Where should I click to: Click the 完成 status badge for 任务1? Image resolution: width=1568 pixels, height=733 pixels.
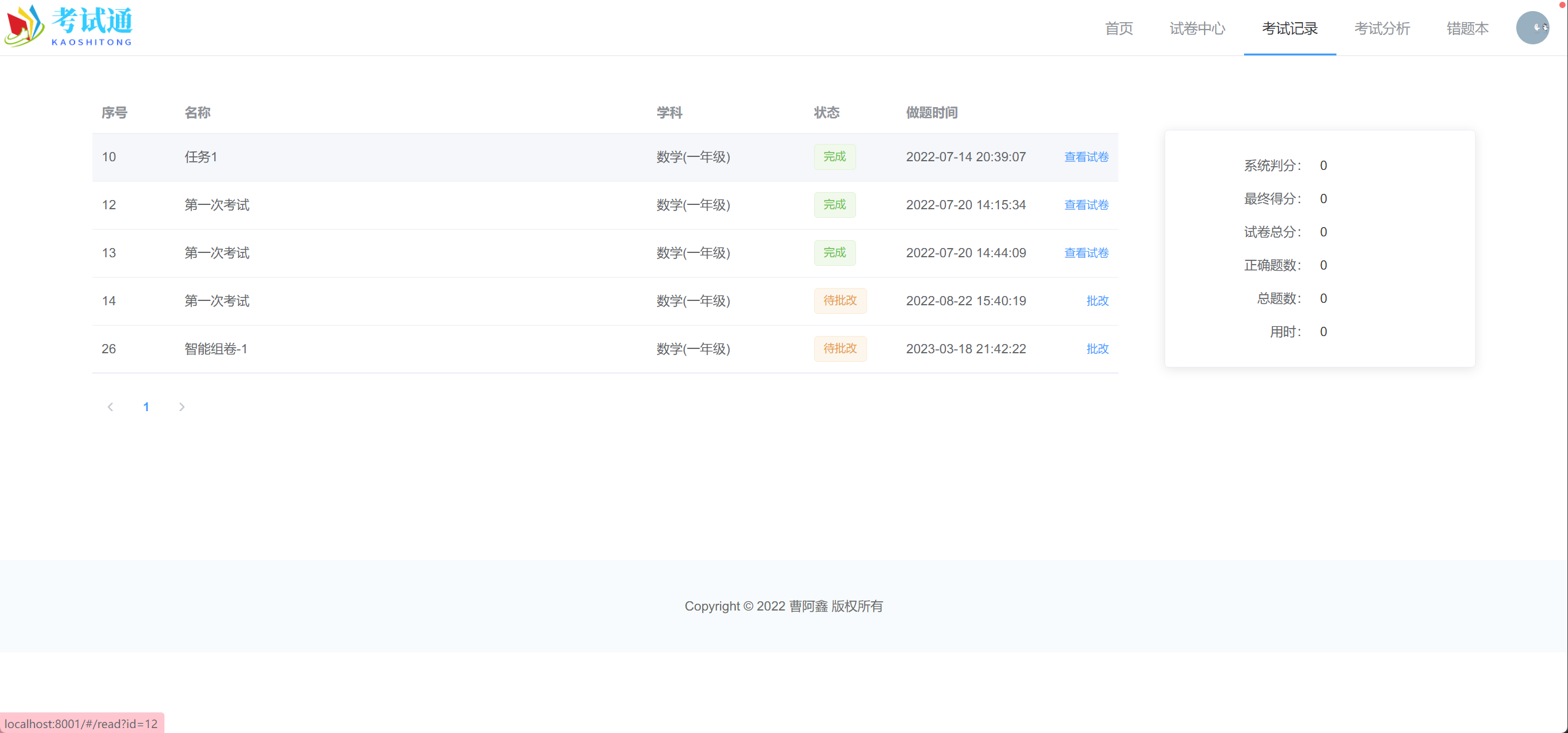click(835, 157)
